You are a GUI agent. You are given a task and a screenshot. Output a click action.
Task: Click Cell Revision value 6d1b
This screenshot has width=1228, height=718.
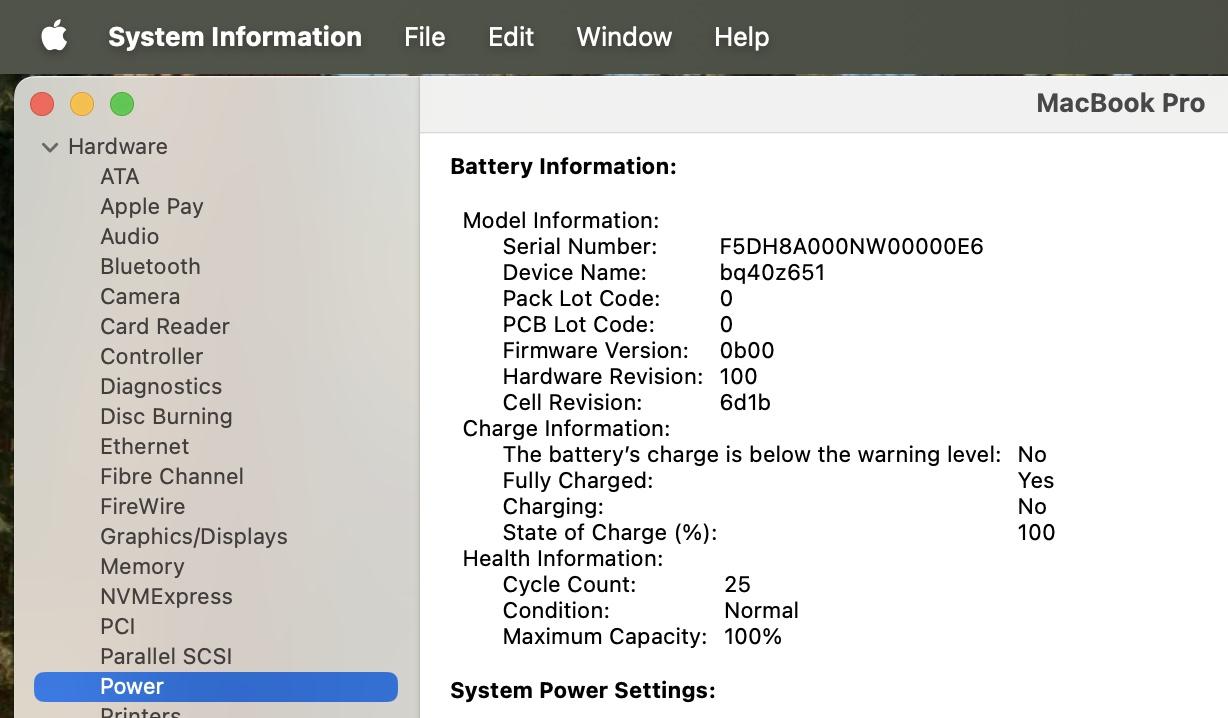pos(745,402)
